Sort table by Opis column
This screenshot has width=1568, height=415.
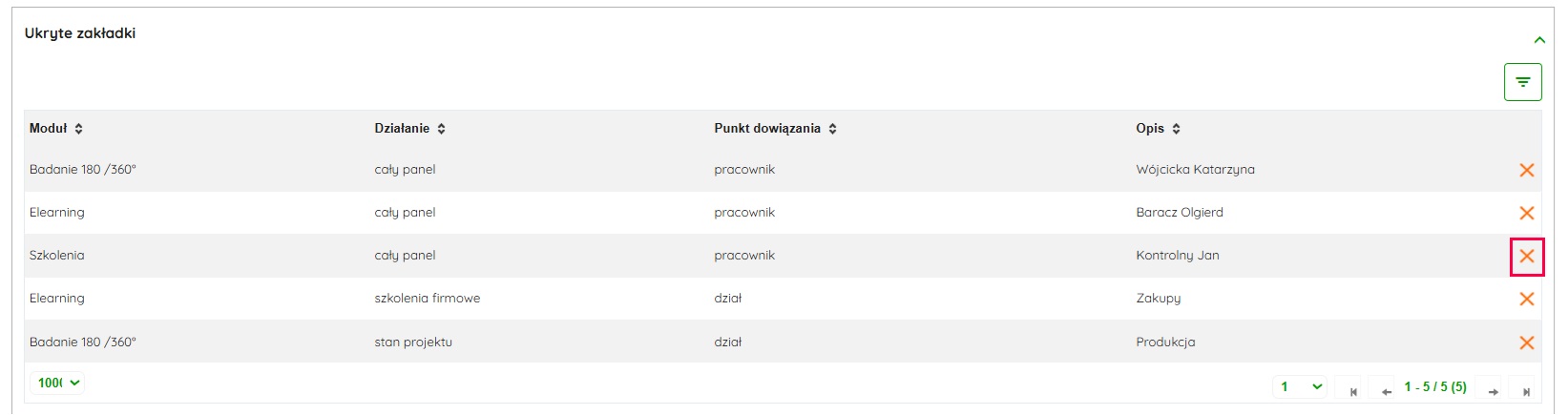point(1176,129)
